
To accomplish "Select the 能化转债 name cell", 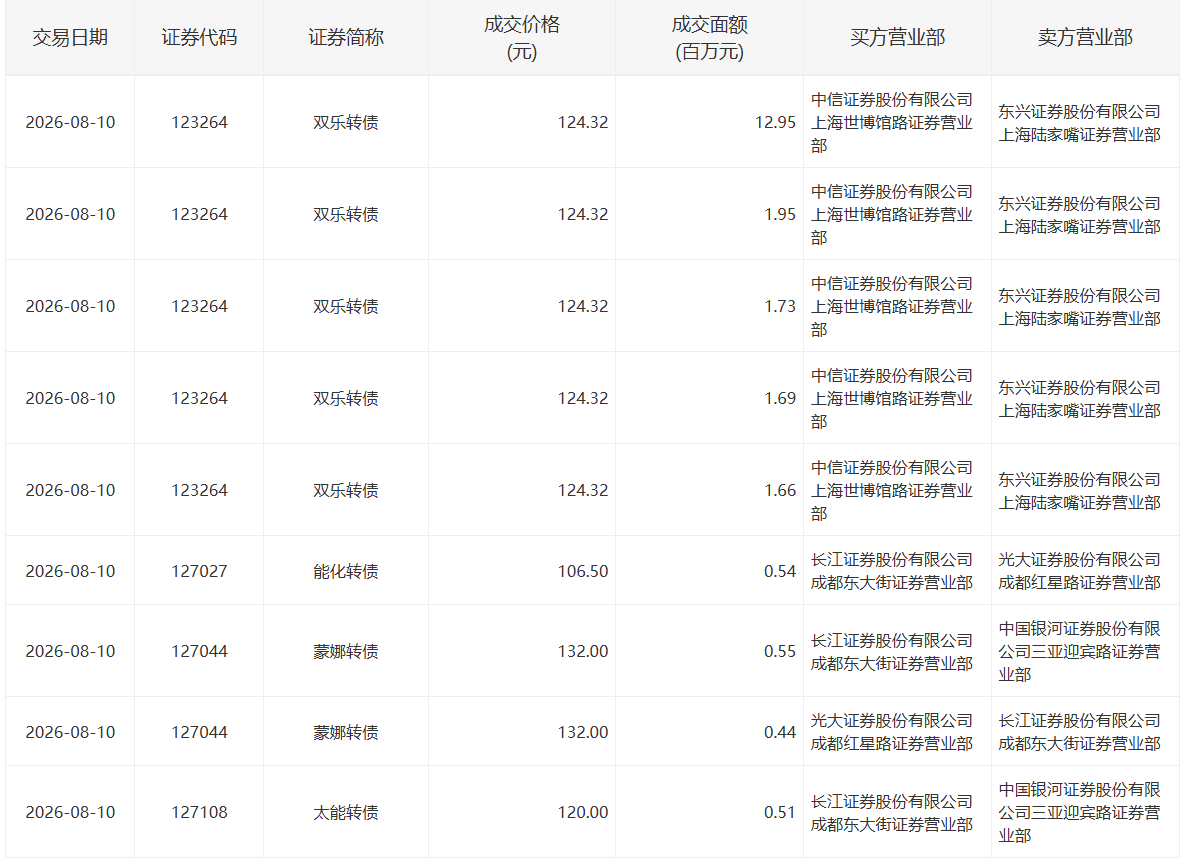I will click(345, 571).
